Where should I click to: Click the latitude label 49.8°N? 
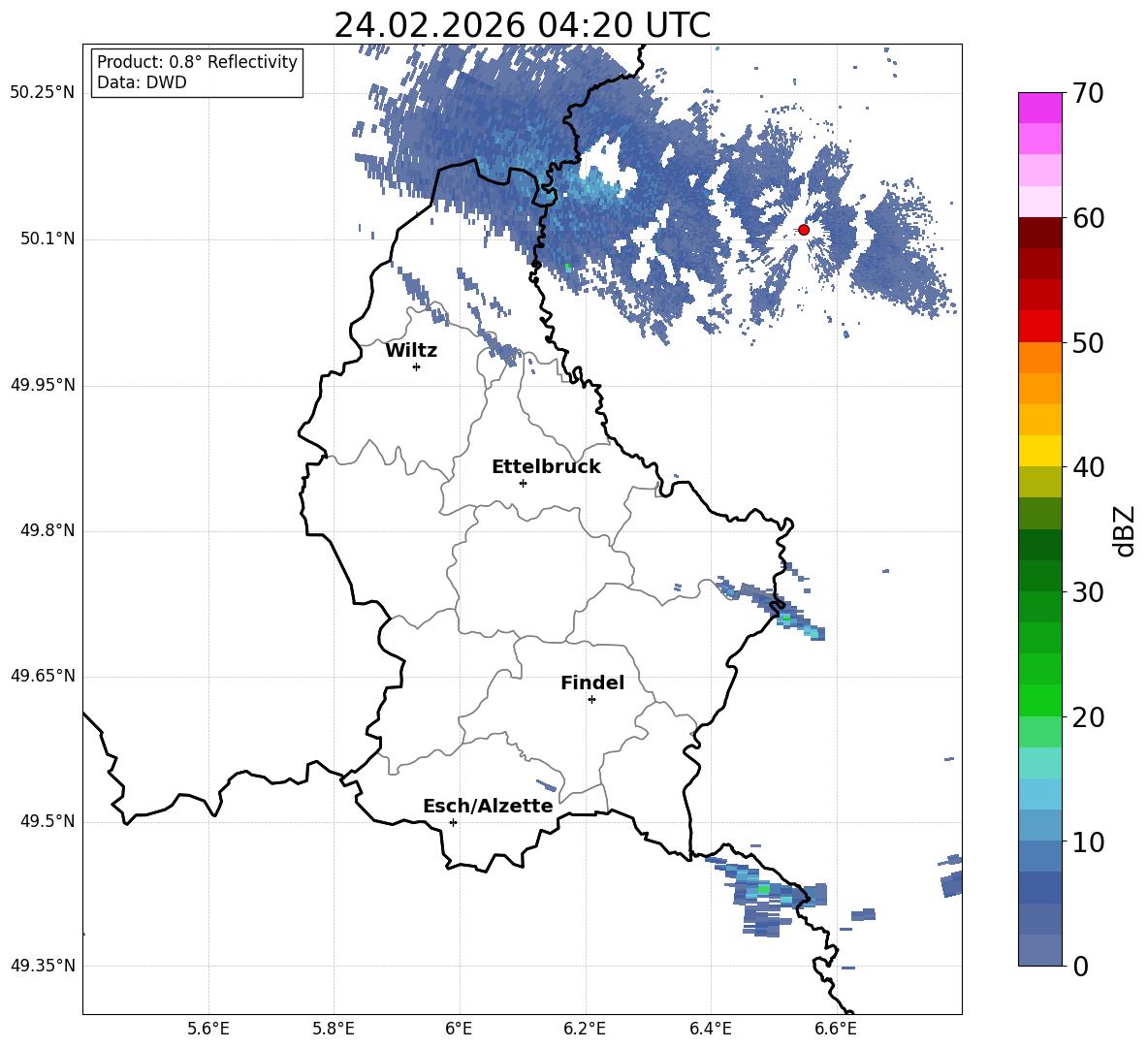pyautogui.click(x=48, y=530)
